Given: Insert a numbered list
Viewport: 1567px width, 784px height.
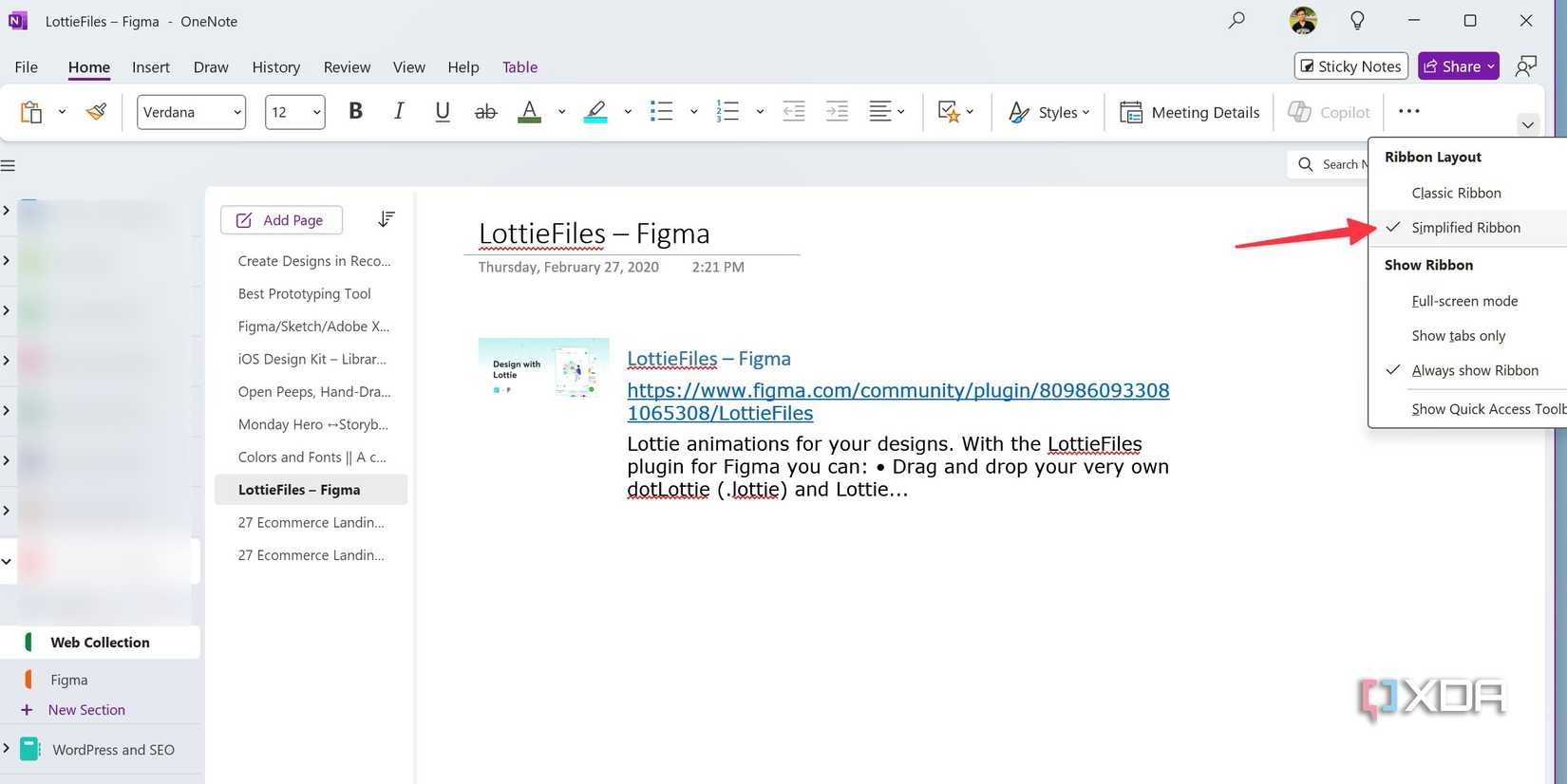Looking at the screenshot, I should pos(727,112).
